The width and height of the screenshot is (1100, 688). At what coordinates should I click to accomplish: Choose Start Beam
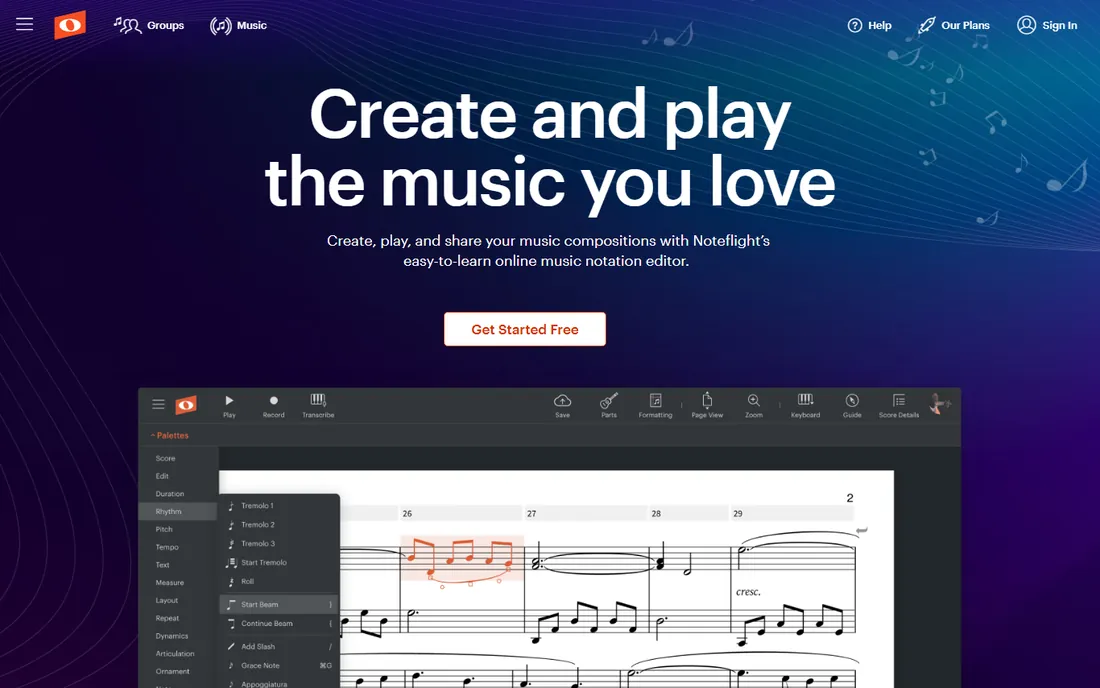(279, 605)
